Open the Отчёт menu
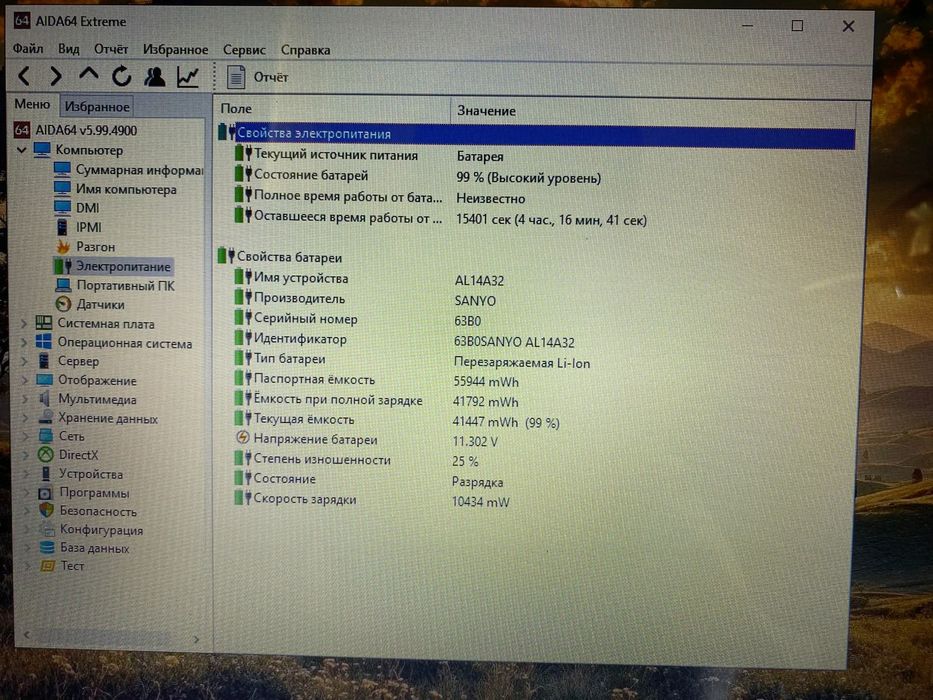Screen dimensions: 933x700 pyautogui.click(x=111, y=49)
